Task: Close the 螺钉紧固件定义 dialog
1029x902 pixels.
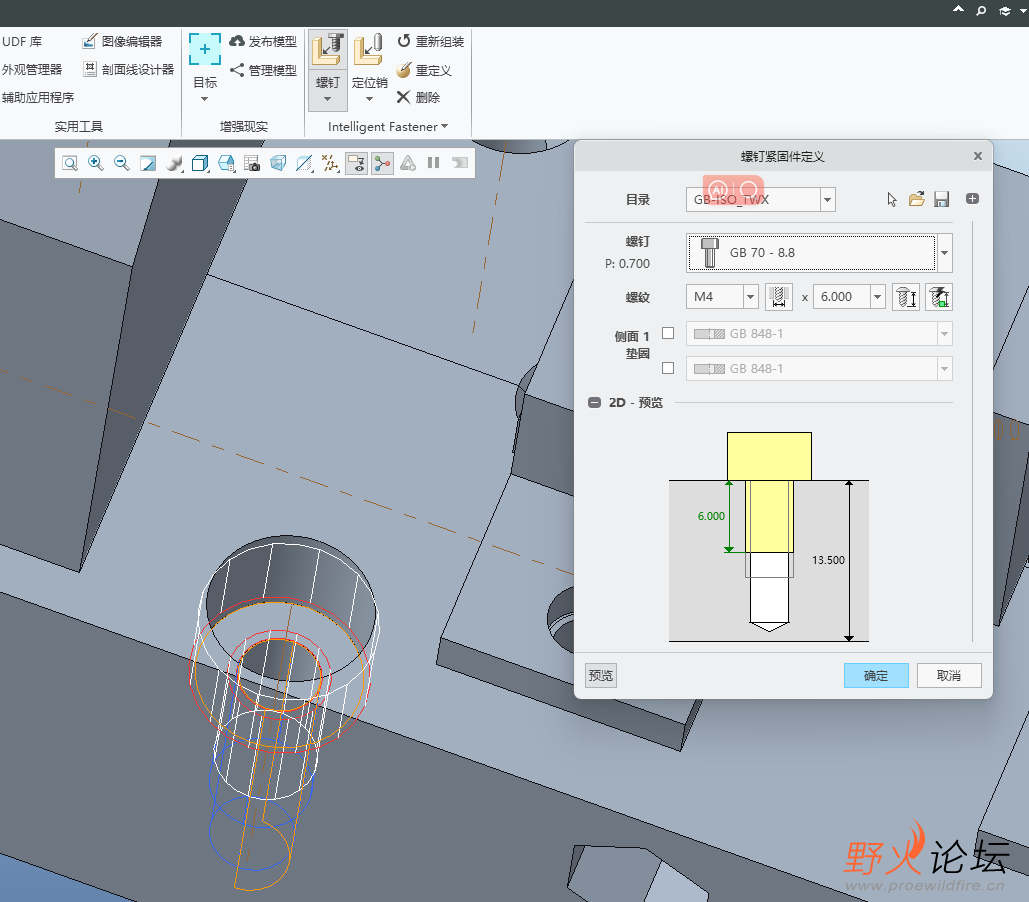Action: pos(978,156)
